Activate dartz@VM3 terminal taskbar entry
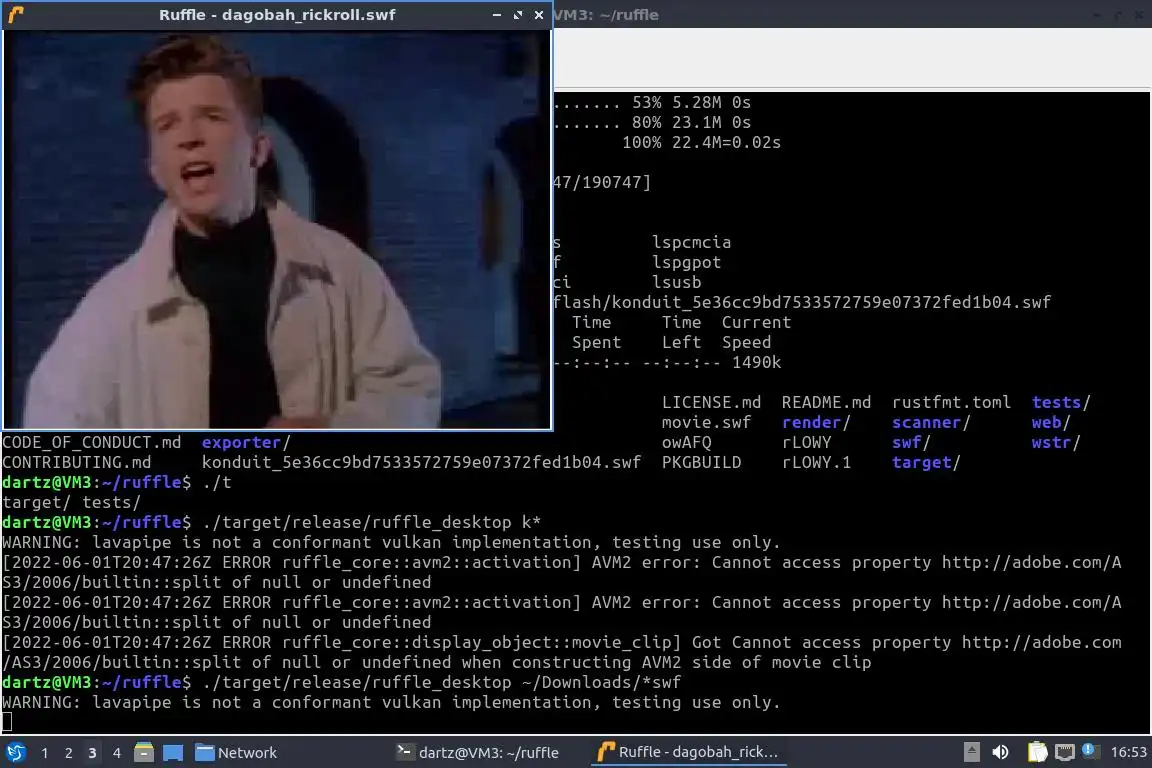The height and width of the screenshot is (768, 1152). [478, 753]
